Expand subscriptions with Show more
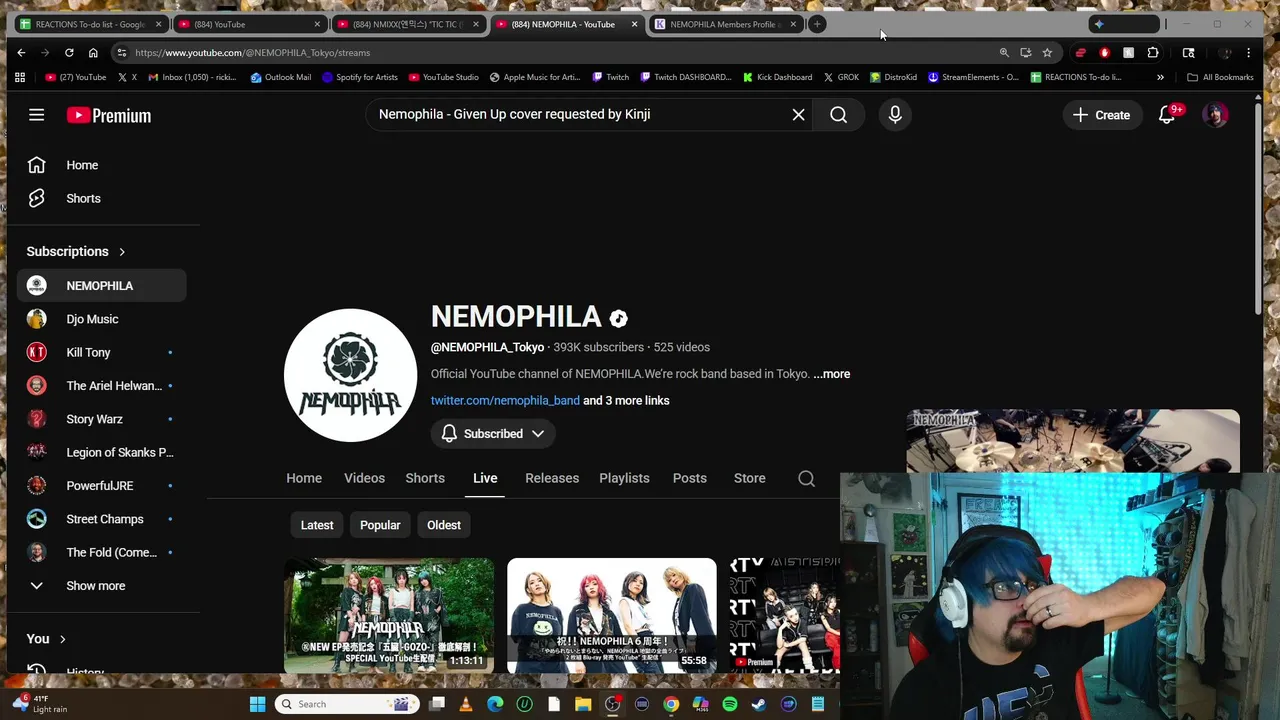Viewport: 1280px width, 720px height. (x=100, y=586)
